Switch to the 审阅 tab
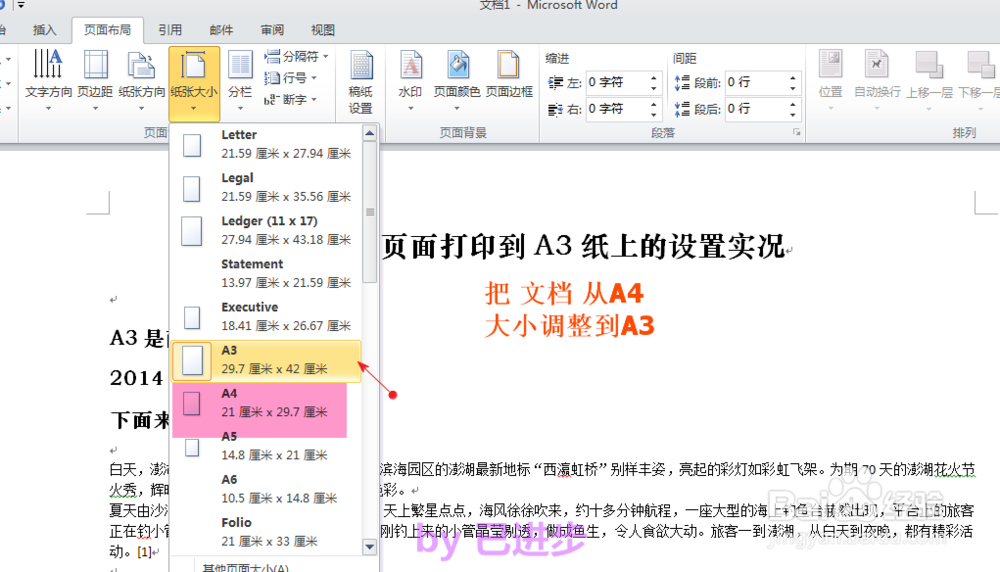This screenshot has height=572, width=1000. pyautogui.click(x=272, y=30)
